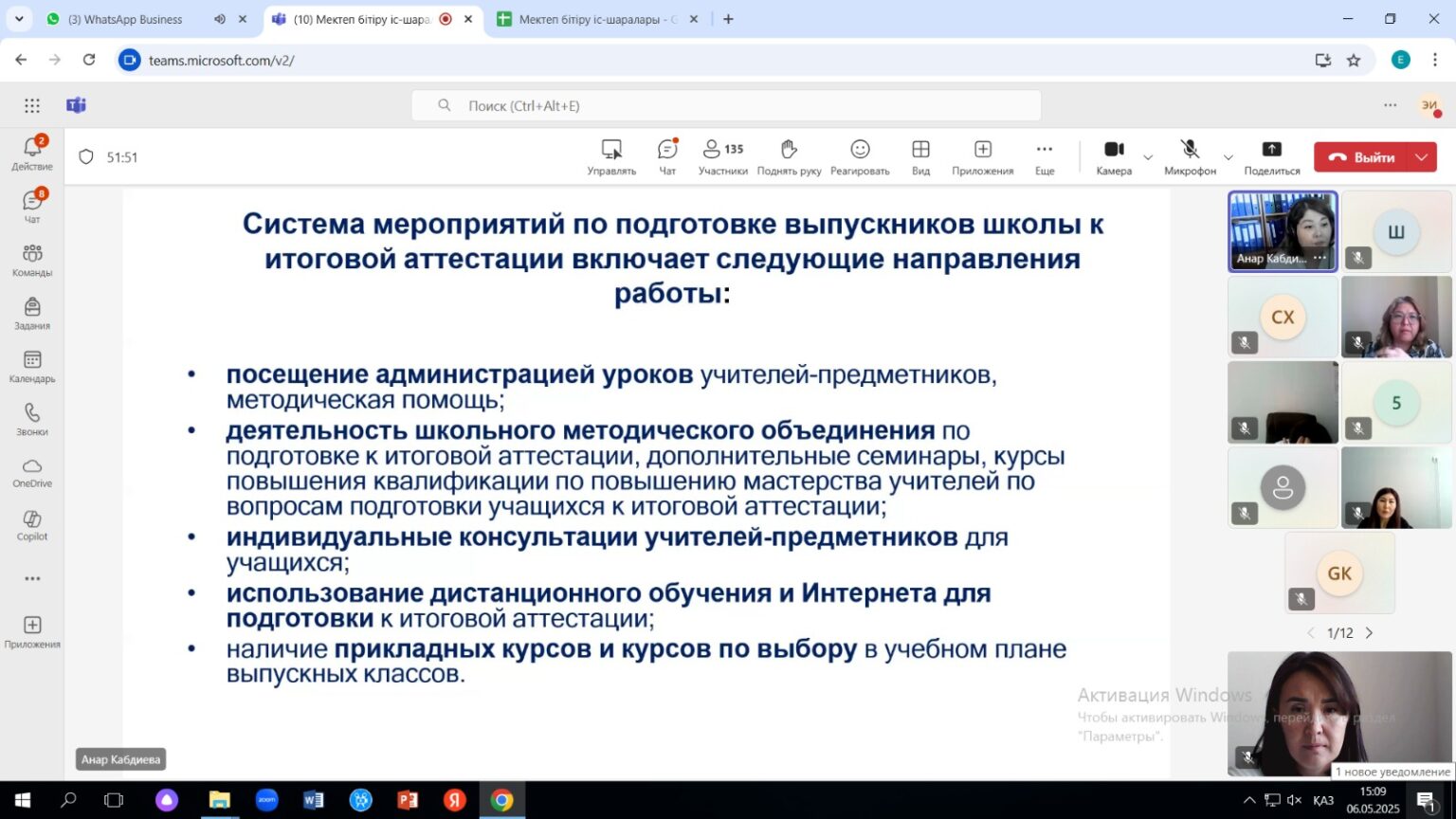Click the Share screen icon
This screenshot has height=819, width=1456.
(x=1271, y=156)
